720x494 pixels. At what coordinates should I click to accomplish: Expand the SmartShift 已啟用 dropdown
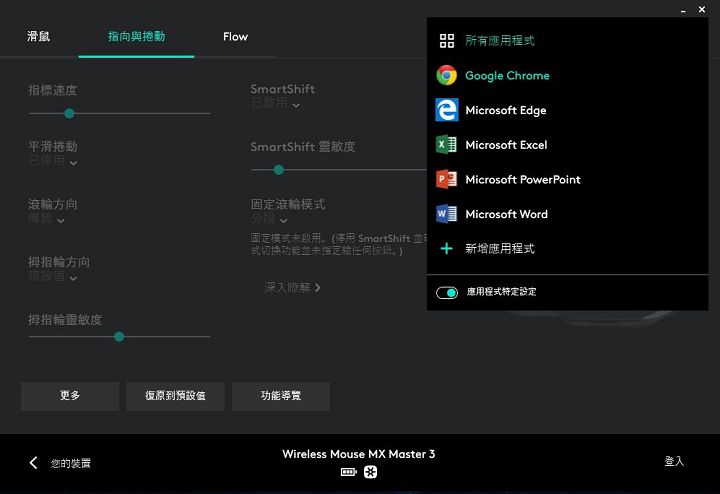[296, 106]
